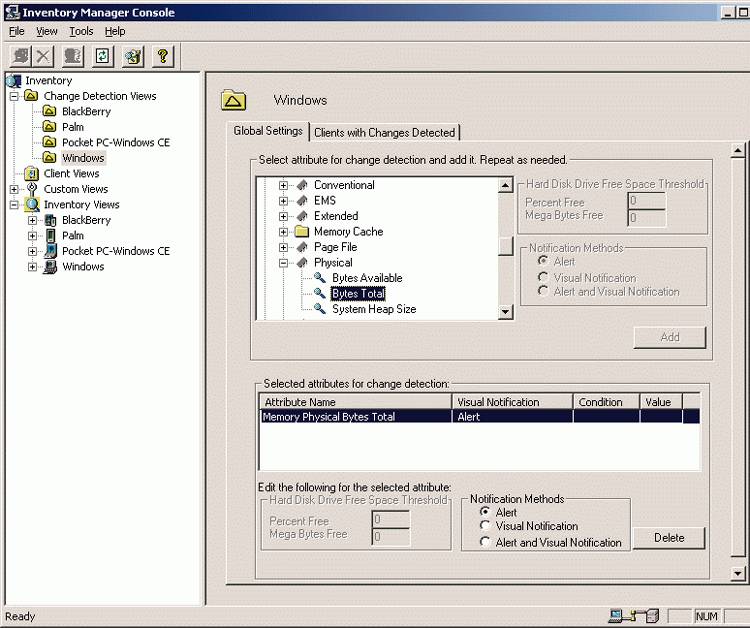This screenshot has width=750, height=628.
Task: Click the Delete button
Action: click(x=669, y=538)
